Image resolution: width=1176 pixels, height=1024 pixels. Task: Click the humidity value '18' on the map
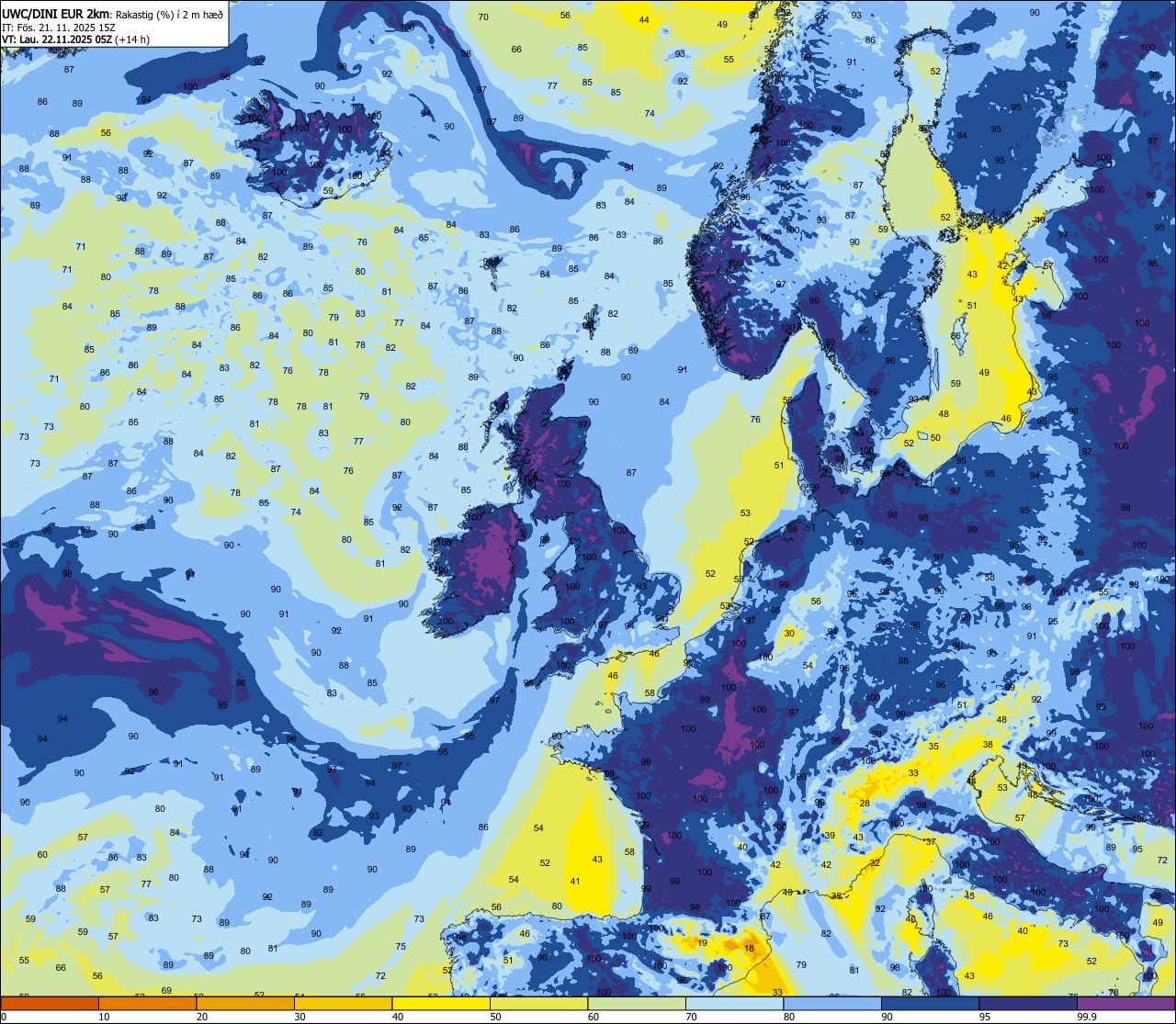(749, 948)
